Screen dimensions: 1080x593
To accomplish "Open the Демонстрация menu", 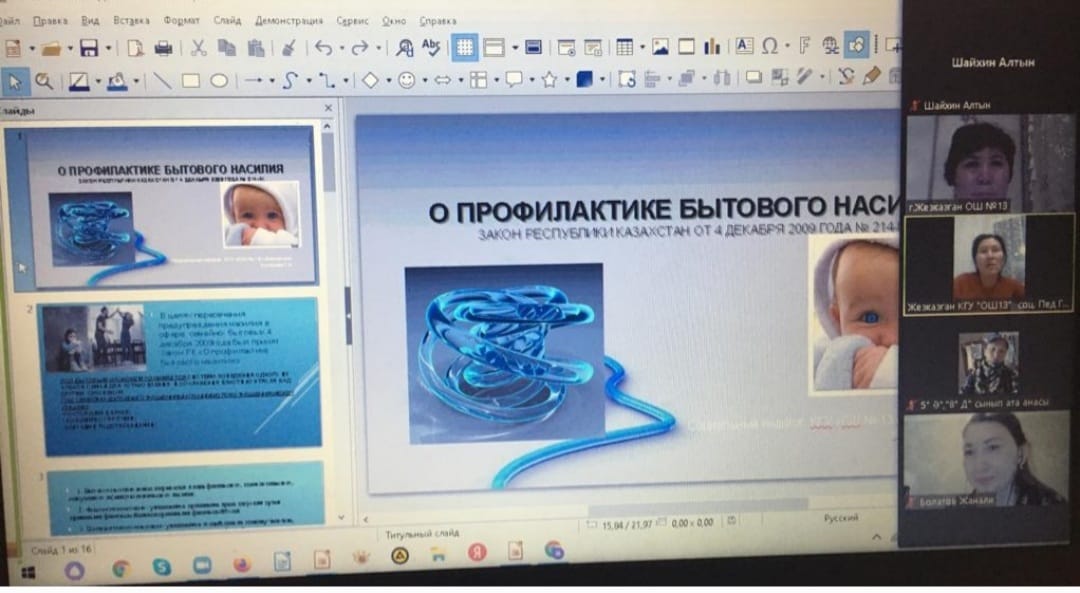I will (x=289, y=20).
